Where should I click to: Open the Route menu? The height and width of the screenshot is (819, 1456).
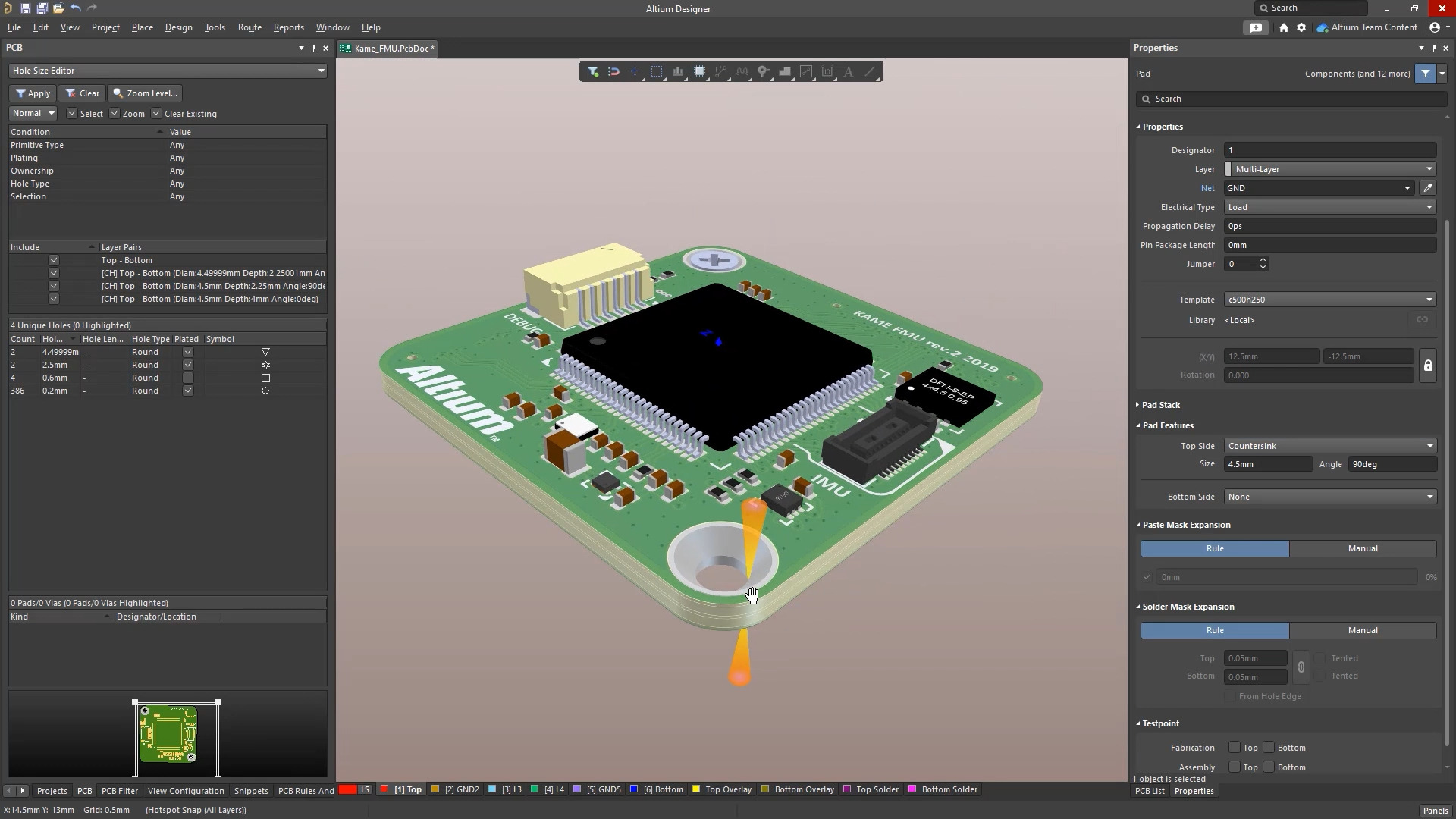pos(249,27)
